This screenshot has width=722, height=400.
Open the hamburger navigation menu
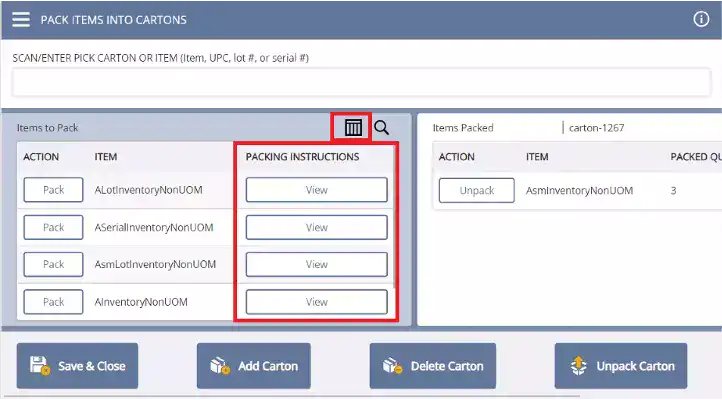click(x=20, y=20)
